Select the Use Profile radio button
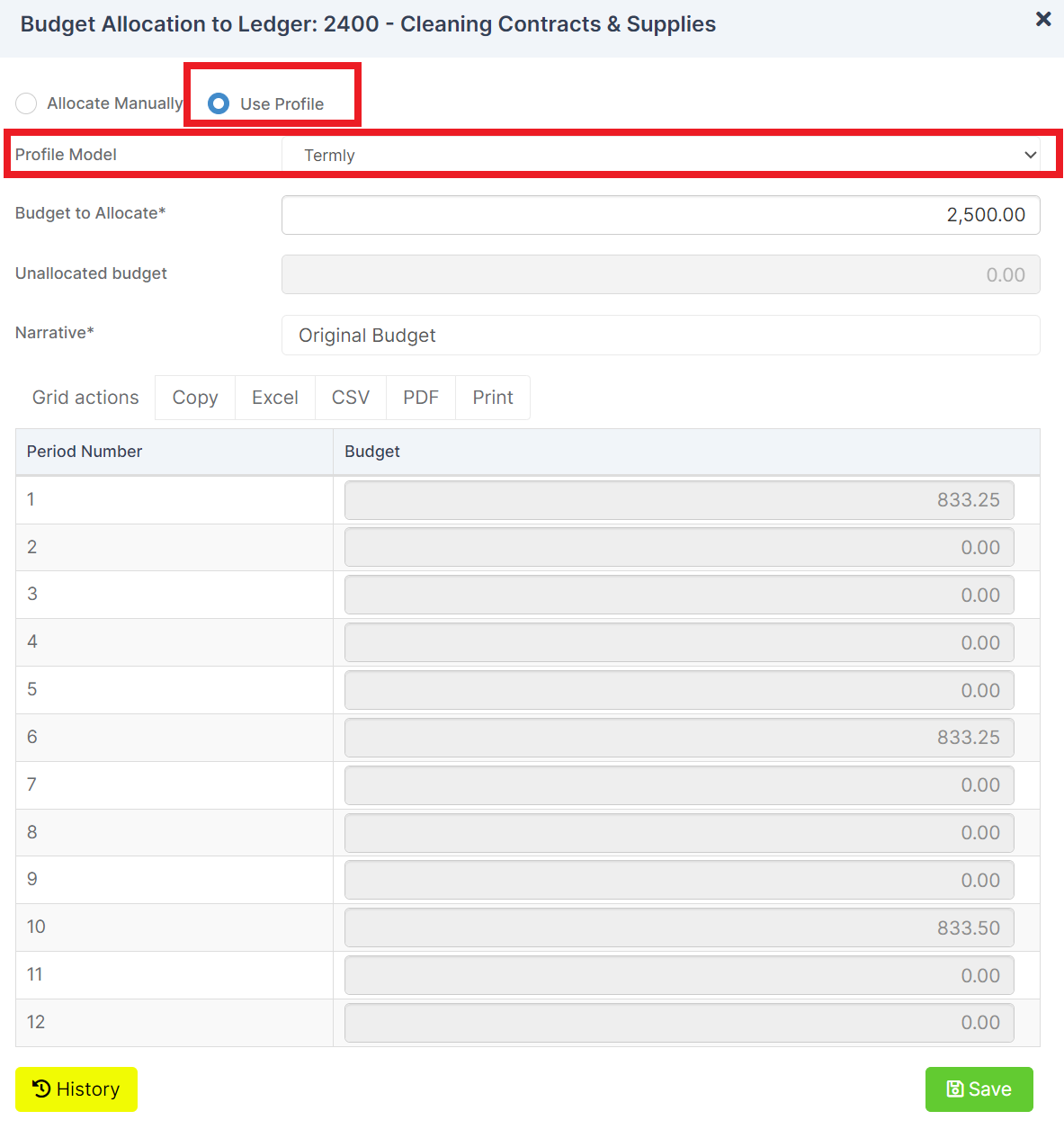The height and width of the screenshot is (1129, 1064). (x=218, y=103)
